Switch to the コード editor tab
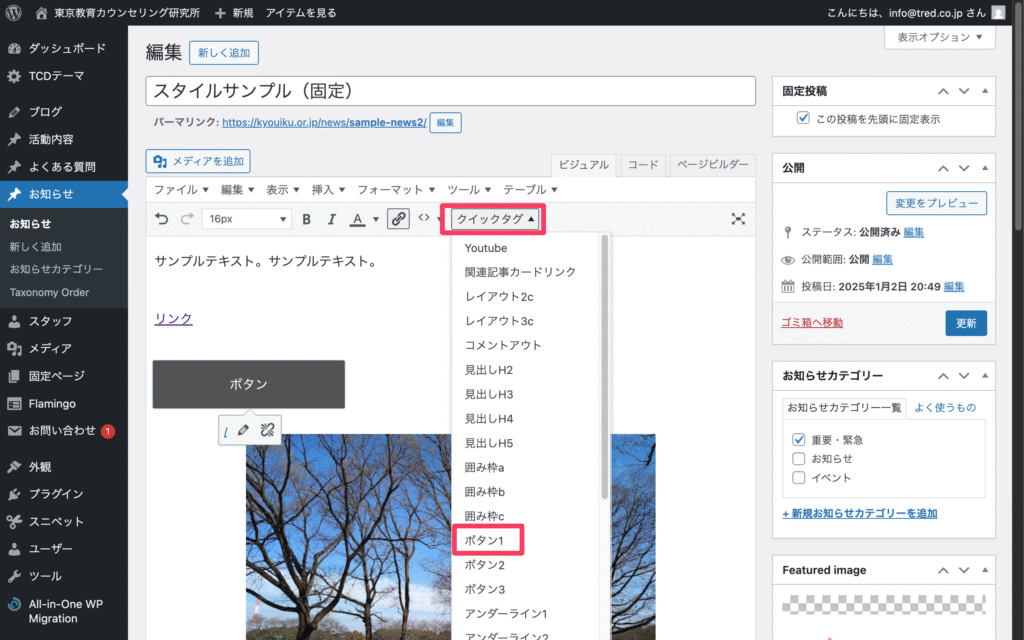Viewport: 1024px width, 640px height. coord(642,165)
